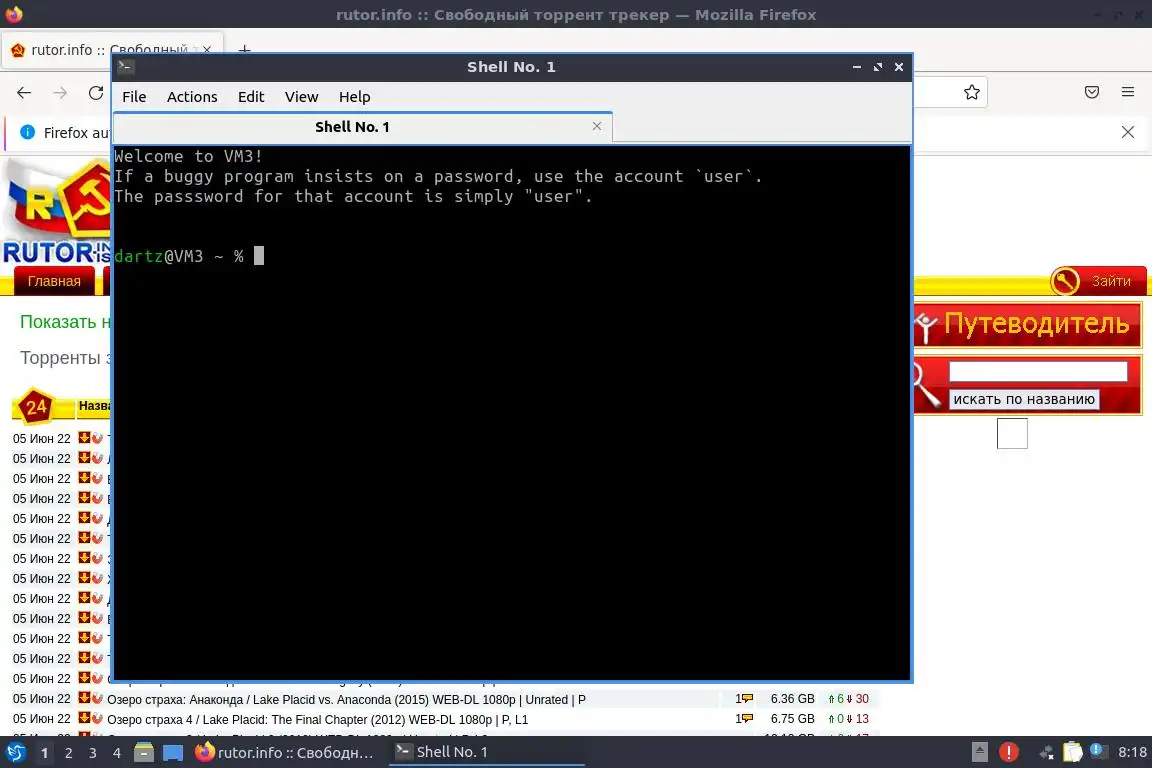Click the red alert tray icon
This screenshot has width=1152, height=768.
(1009, 752)
